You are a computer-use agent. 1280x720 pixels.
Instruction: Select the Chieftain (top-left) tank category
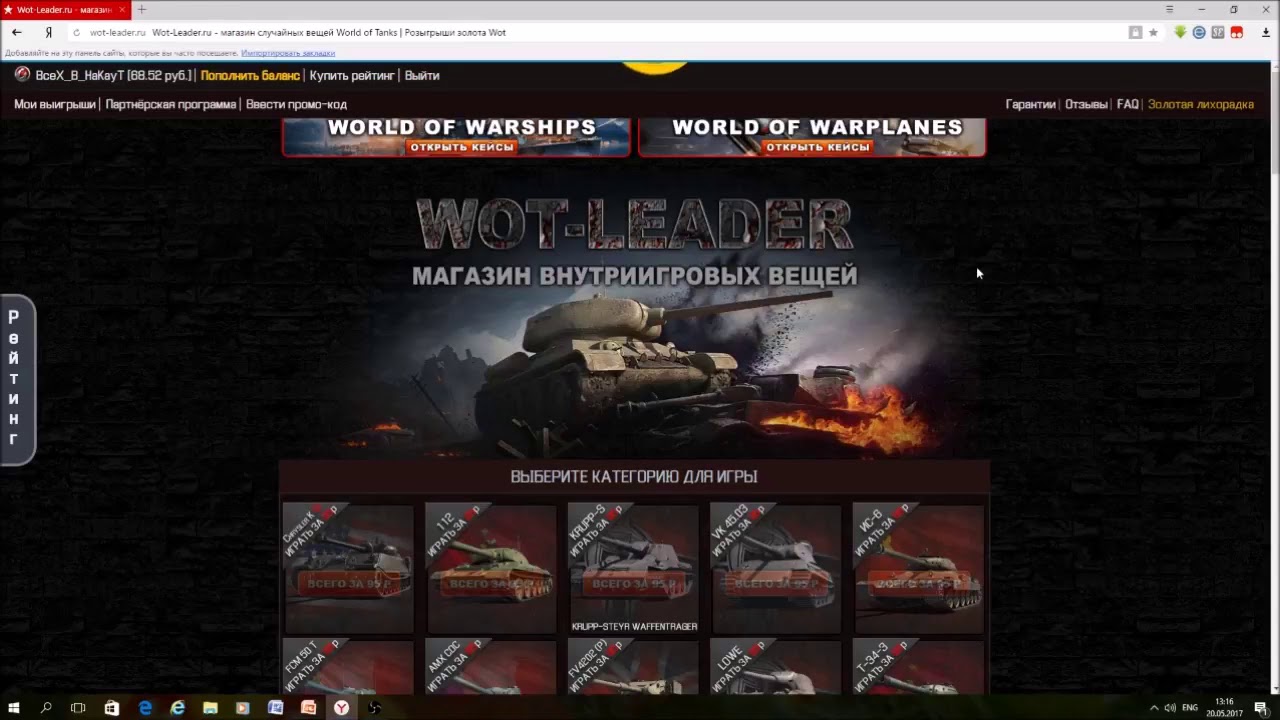point(348,568)
